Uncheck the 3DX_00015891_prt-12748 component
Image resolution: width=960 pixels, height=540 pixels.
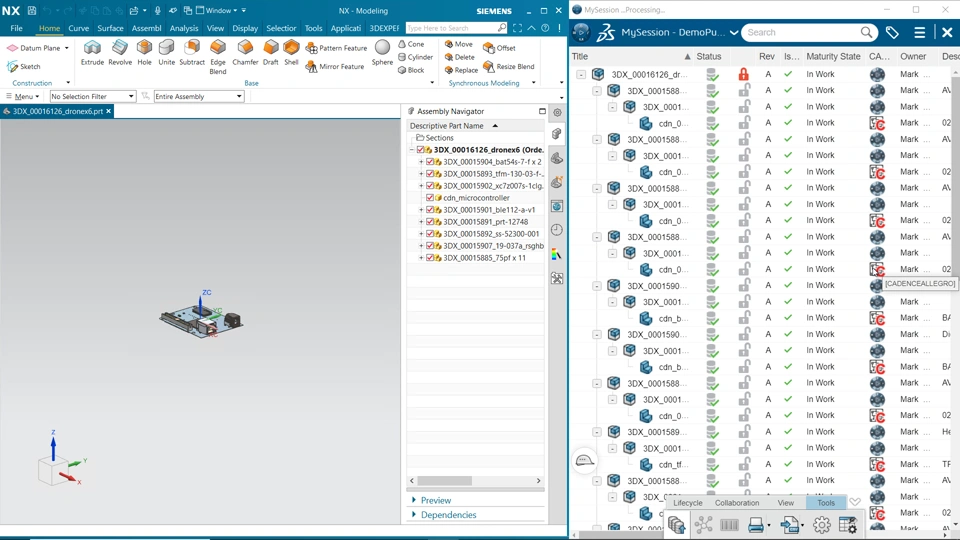tap(430, 222)
